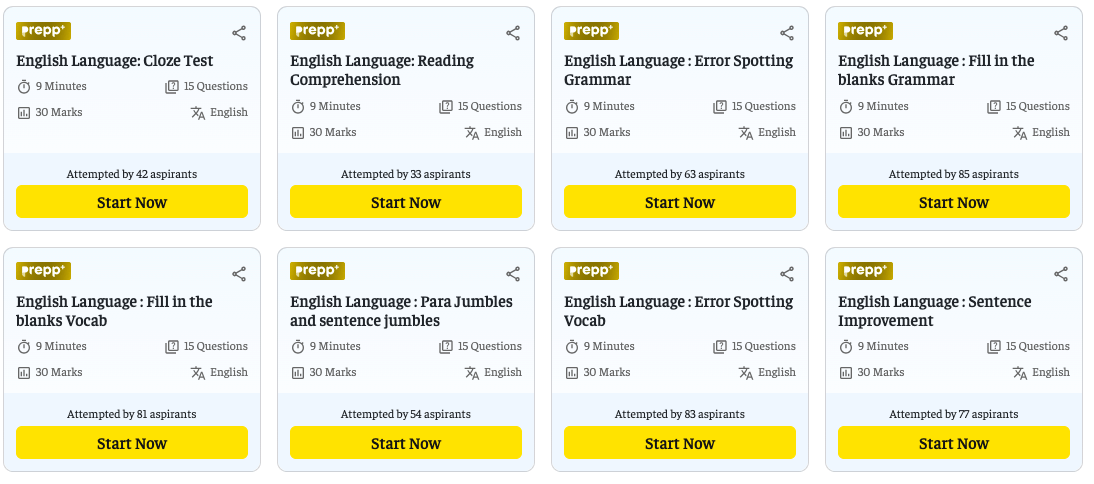Share Fill in the blanks Grammar test

(x=1061, y=33)
